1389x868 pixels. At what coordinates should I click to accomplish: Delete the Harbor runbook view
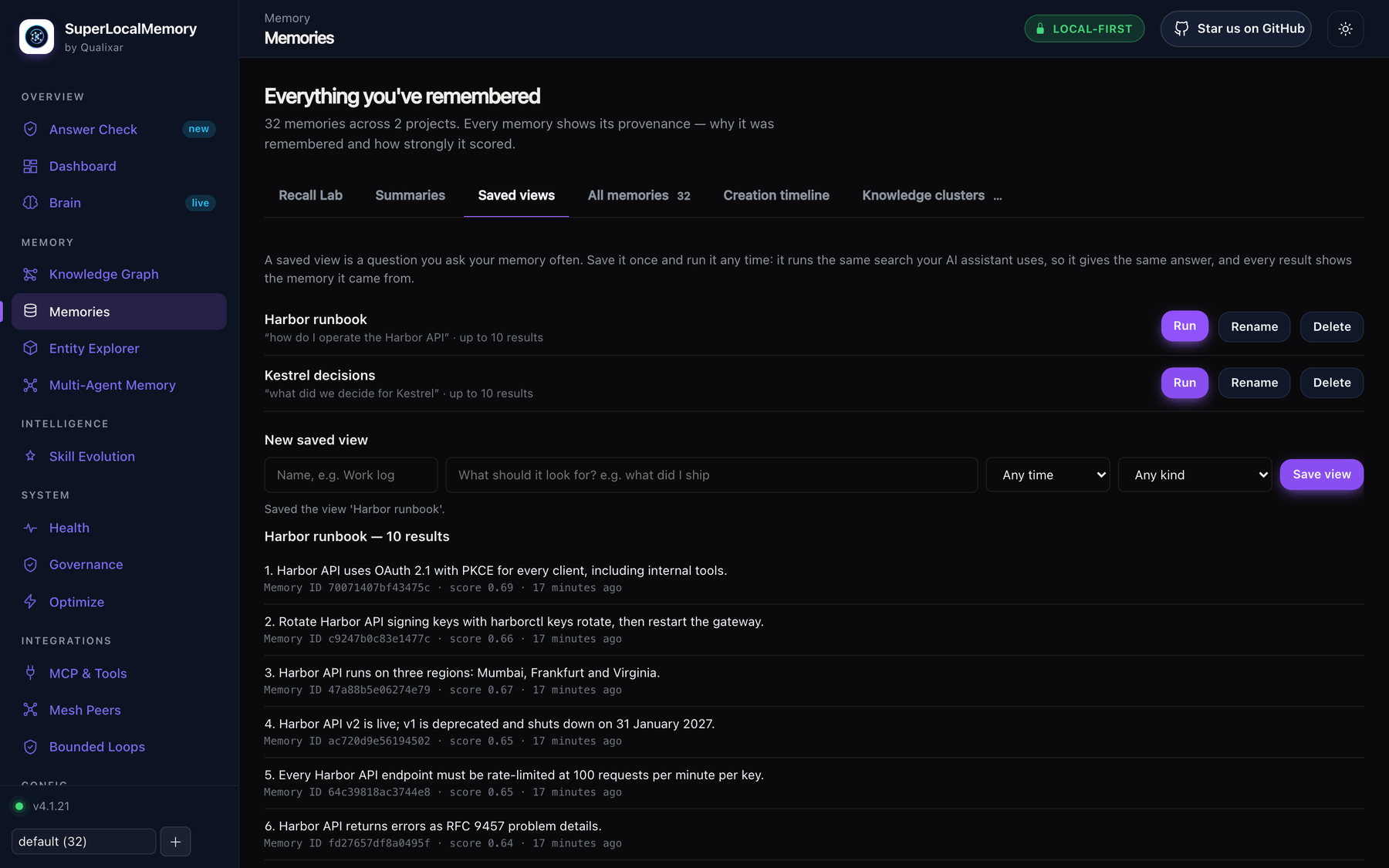click(x=1332, y=326)
